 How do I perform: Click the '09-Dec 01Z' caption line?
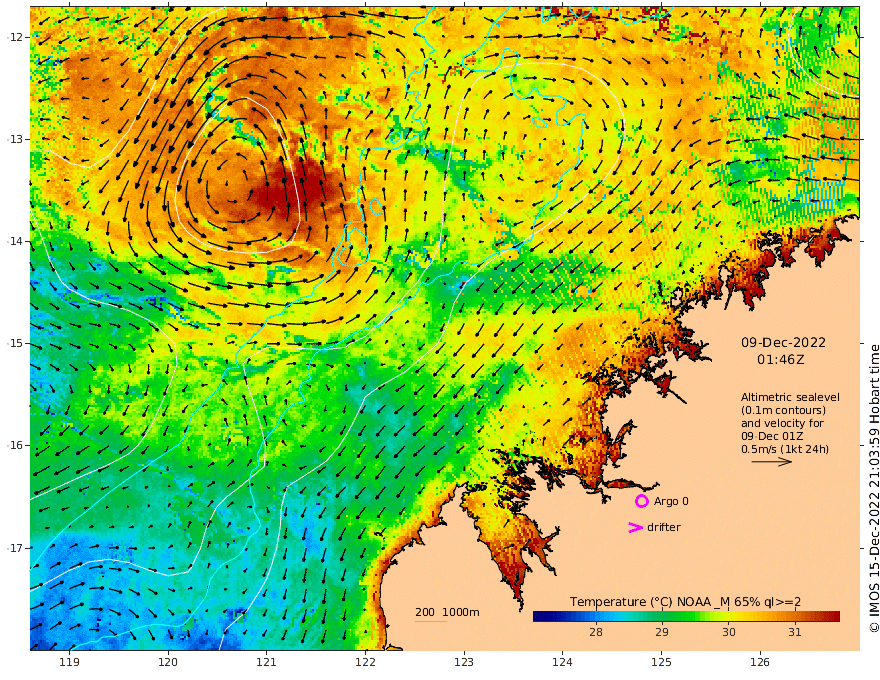pyautogui.click(x=772, y=436)
